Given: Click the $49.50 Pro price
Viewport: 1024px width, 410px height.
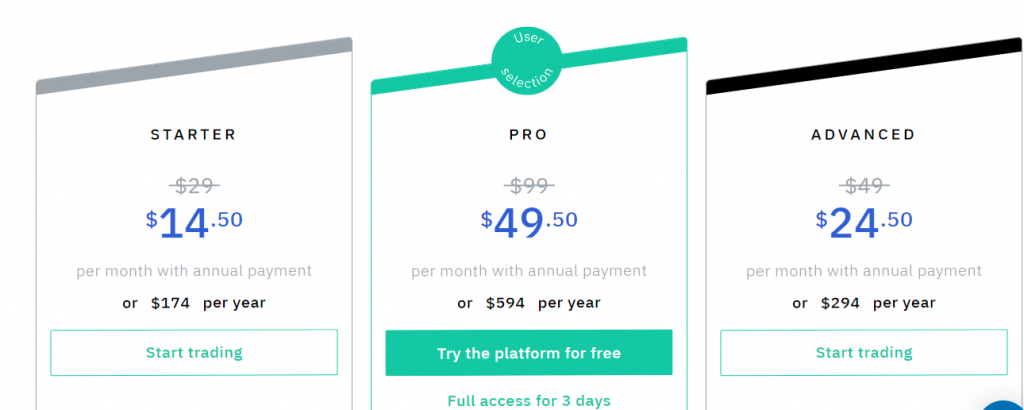Looking at the screenshot, I should 529,223.
